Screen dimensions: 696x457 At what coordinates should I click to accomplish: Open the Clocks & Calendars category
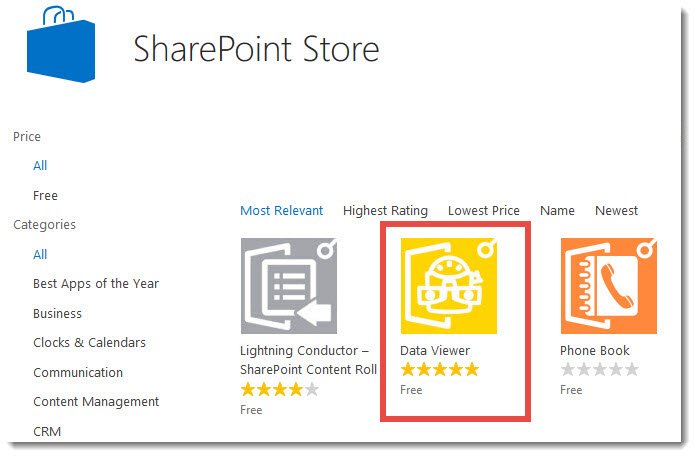tap(89, 343)
